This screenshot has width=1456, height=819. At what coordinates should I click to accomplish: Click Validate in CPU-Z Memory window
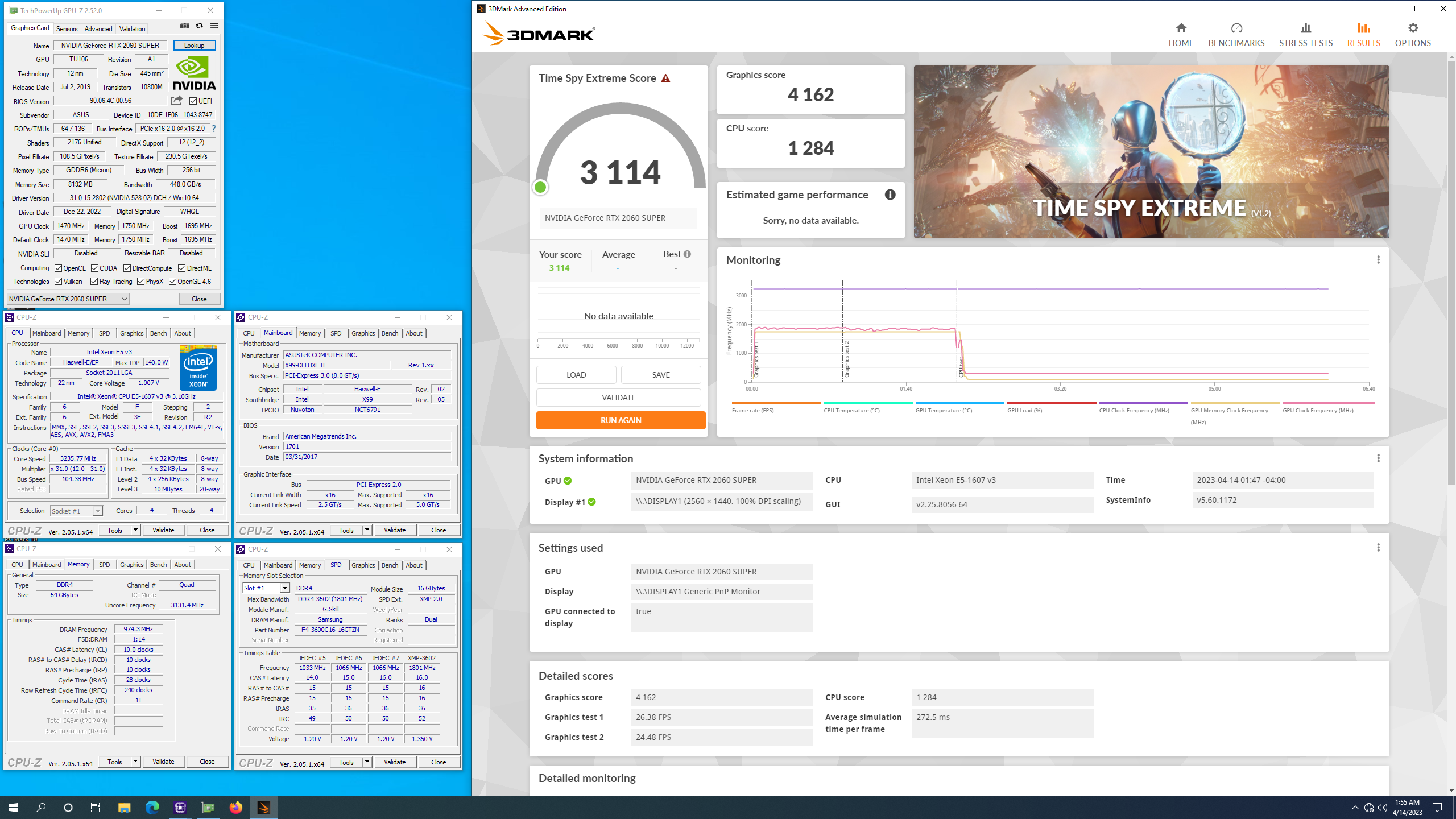[x=163, y=762]
